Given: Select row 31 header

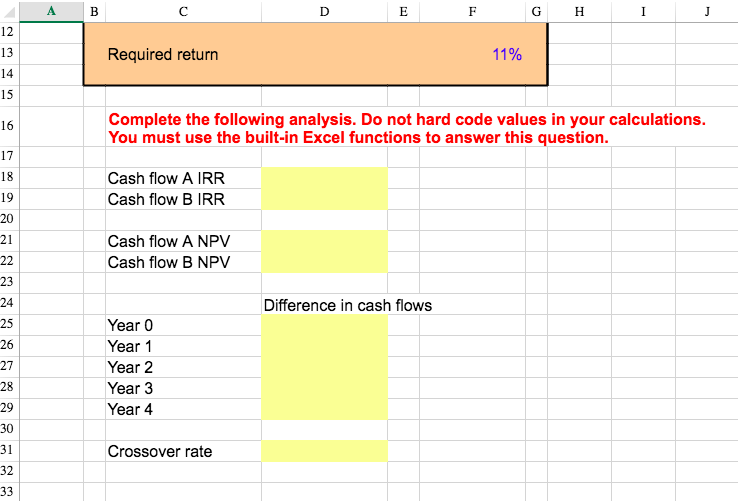Looking at the screenshot, I should click(x=9, y=450).
